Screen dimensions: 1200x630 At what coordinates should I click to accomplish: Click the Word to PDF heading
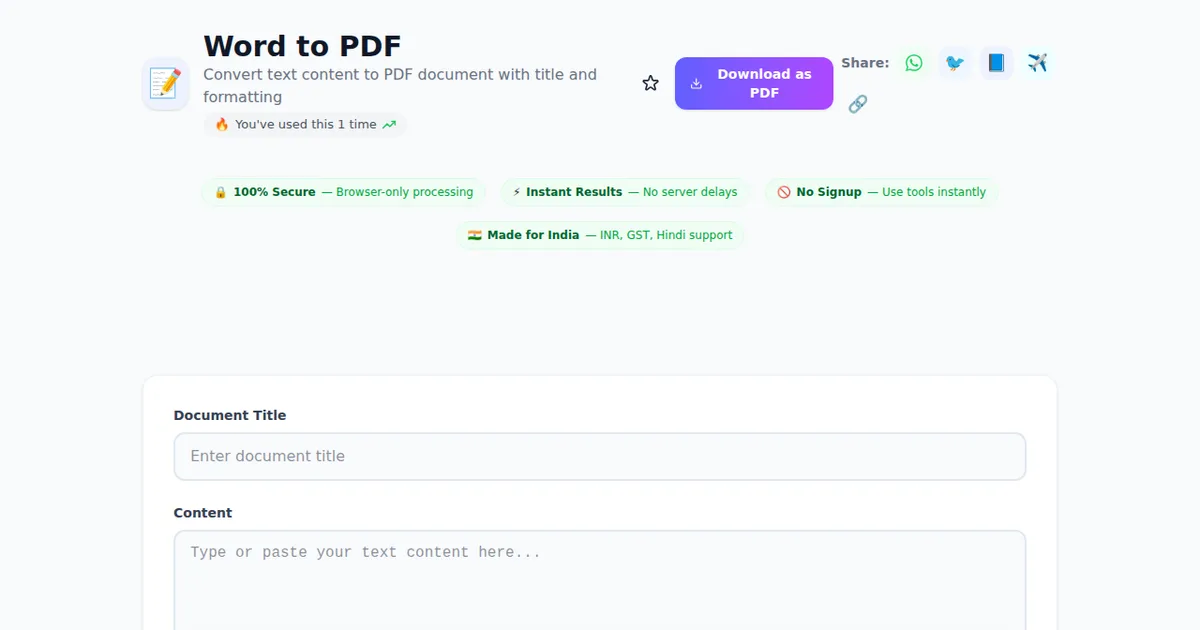(x=302, y=46)
